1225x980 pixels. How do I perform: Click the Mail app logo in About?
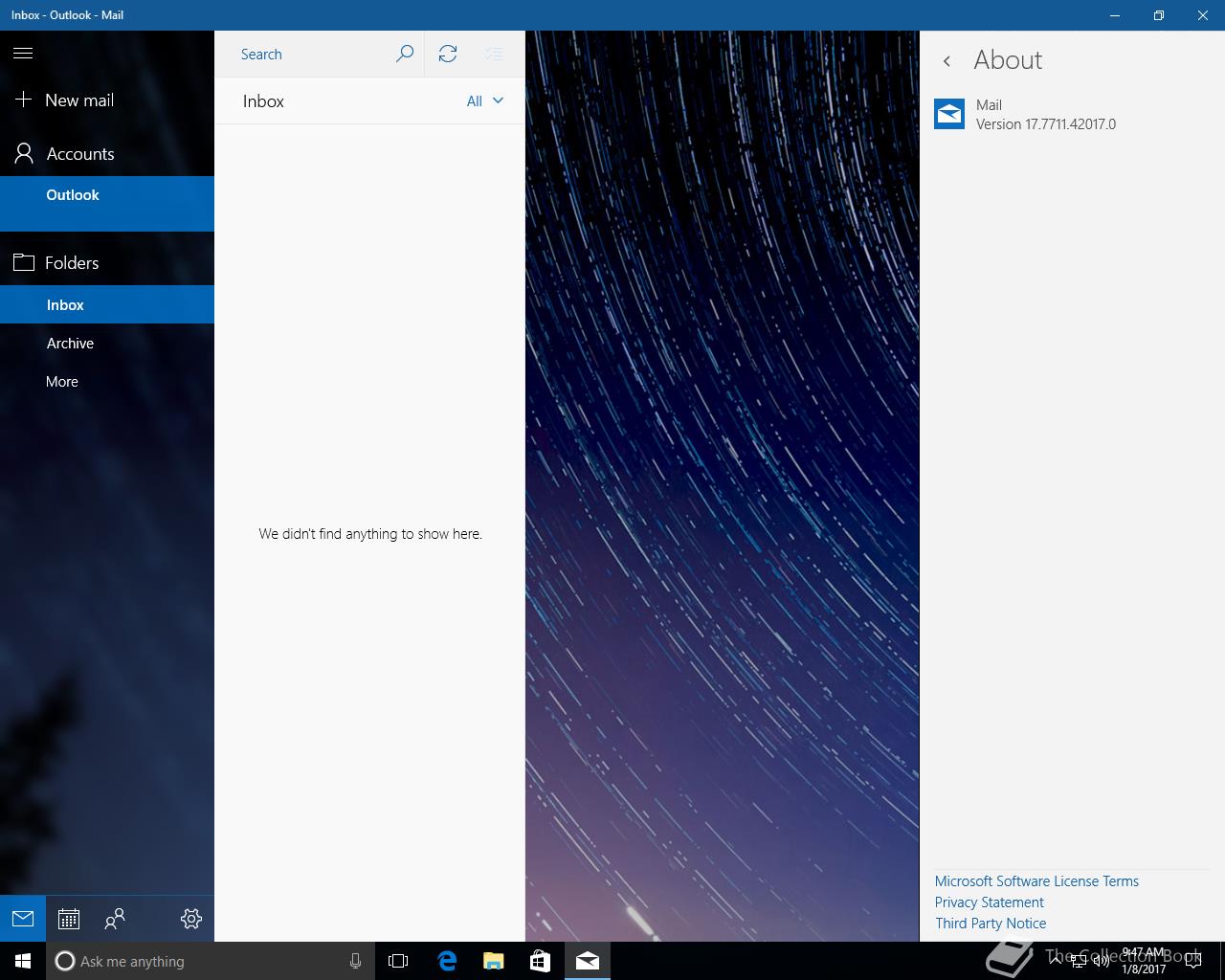(949, 114)
